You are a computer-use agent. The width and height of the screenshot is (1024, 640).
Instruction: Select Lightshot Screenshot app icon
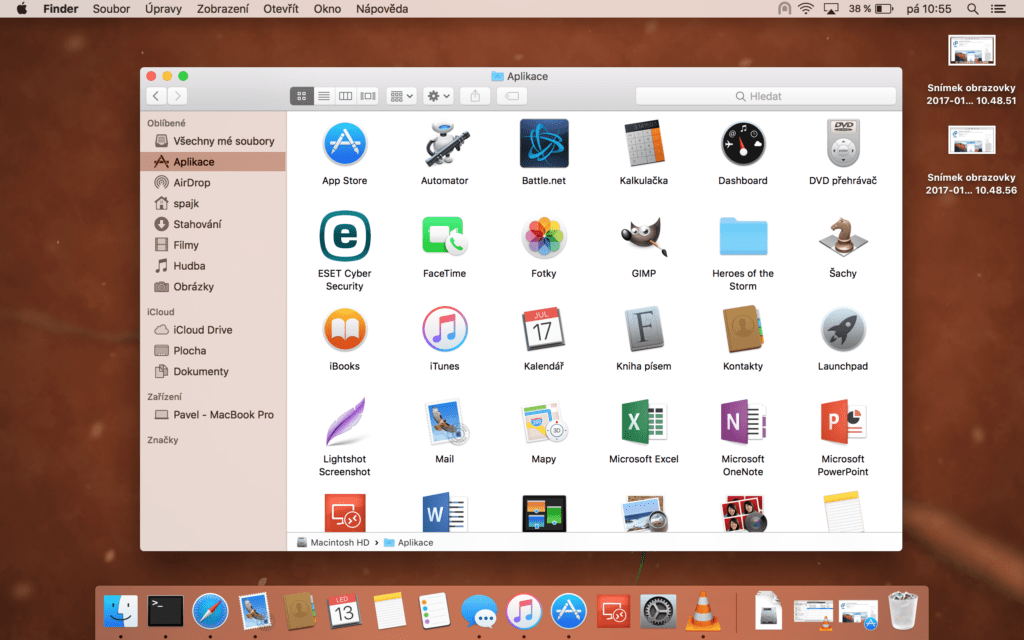coord(345,423)
